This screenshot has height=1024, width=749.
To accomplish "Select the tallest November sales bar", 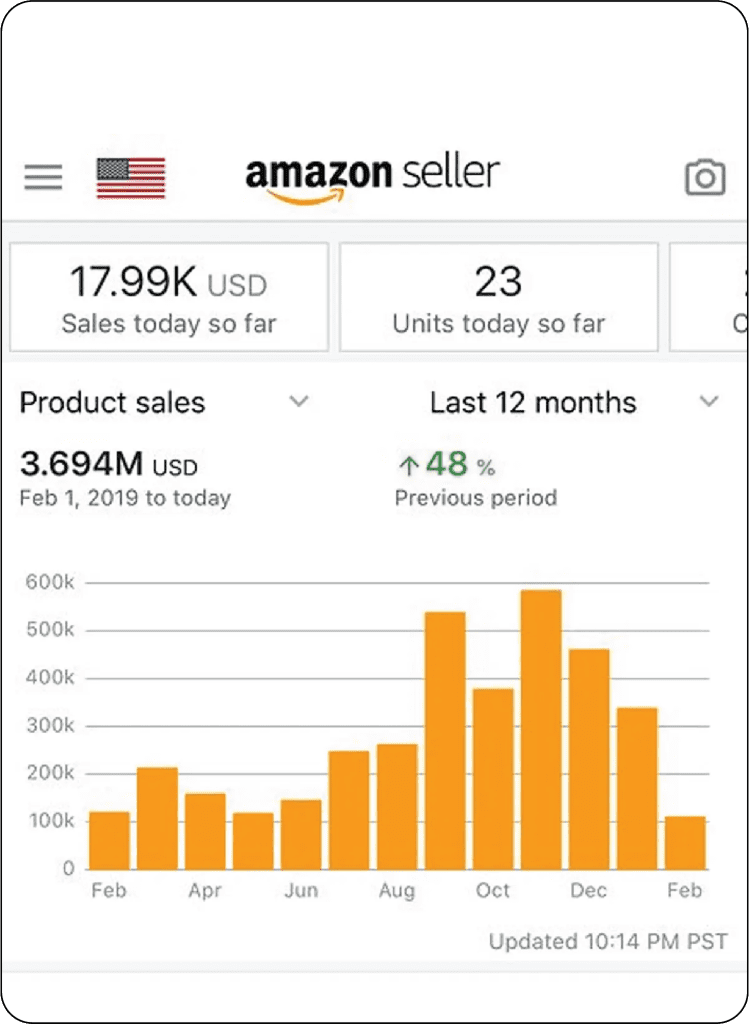I will pyautogui.click(x=541, y=729).
